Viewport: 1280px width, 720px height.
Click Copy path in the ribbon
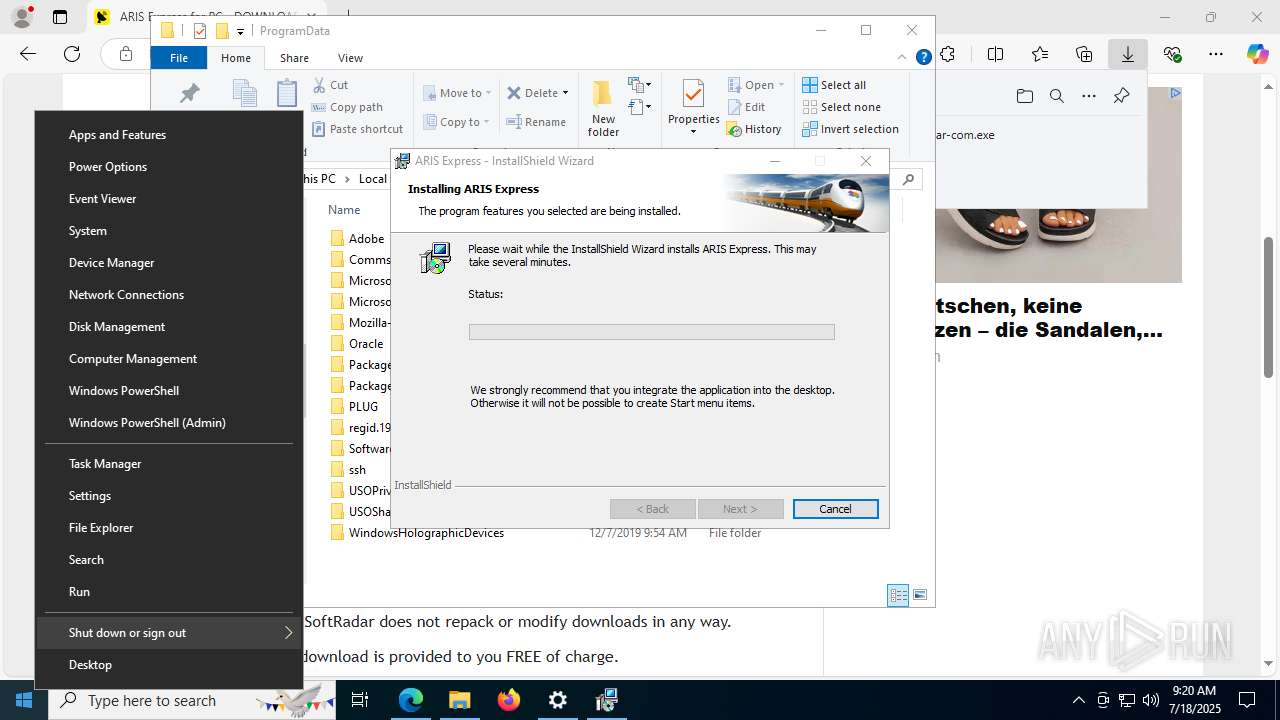click(347, 107)
